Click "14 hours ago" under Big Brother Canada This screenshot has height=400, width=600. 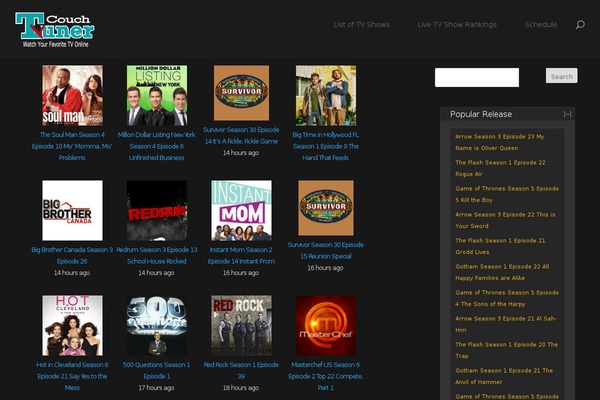[72, 273]
